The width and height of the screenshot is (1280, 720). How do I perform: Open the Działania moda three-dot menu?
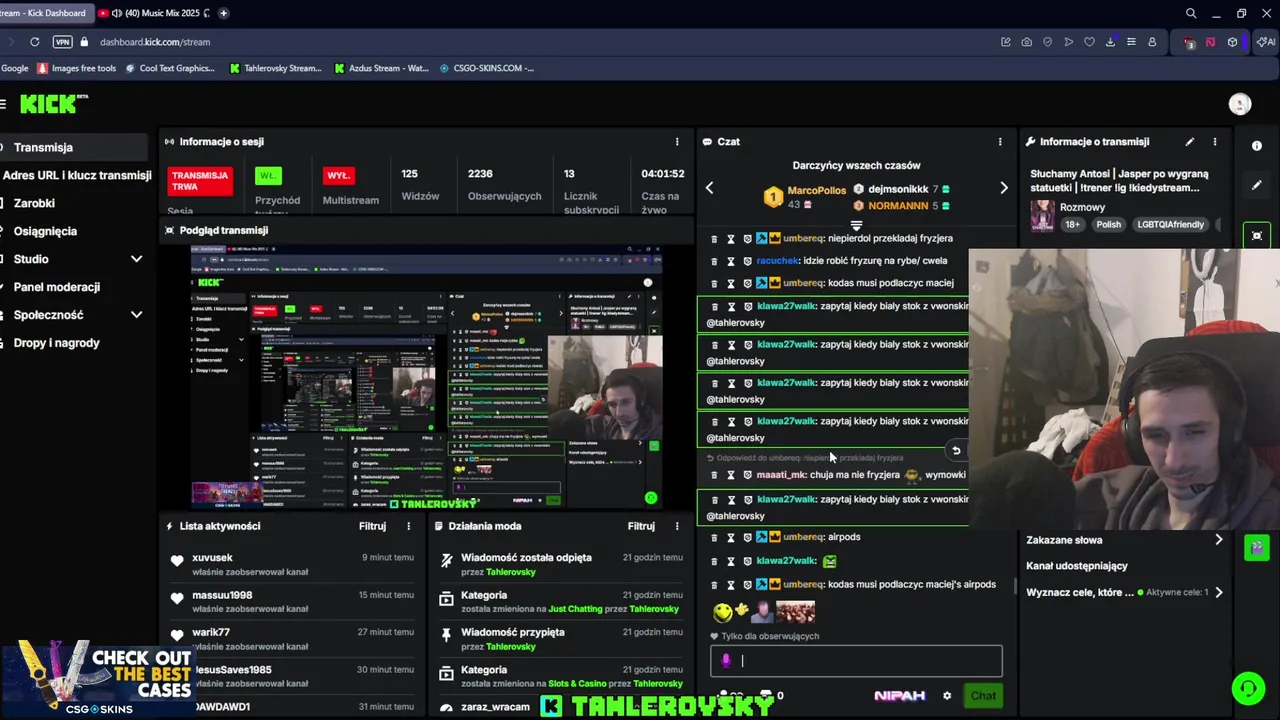point(677,526)
